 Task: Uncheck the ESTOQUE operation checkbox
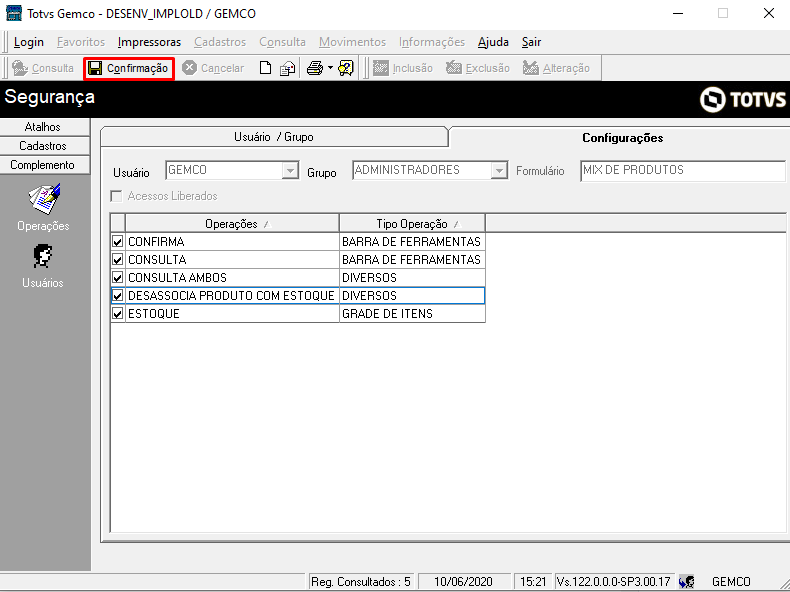click(x=118, y=314)
